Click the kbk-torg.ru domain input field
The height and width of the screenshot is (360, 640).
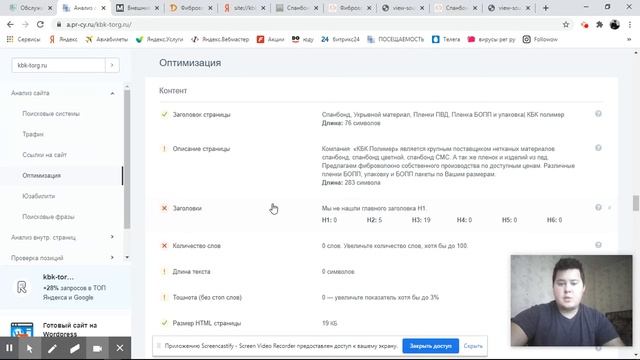coord(58,65)
